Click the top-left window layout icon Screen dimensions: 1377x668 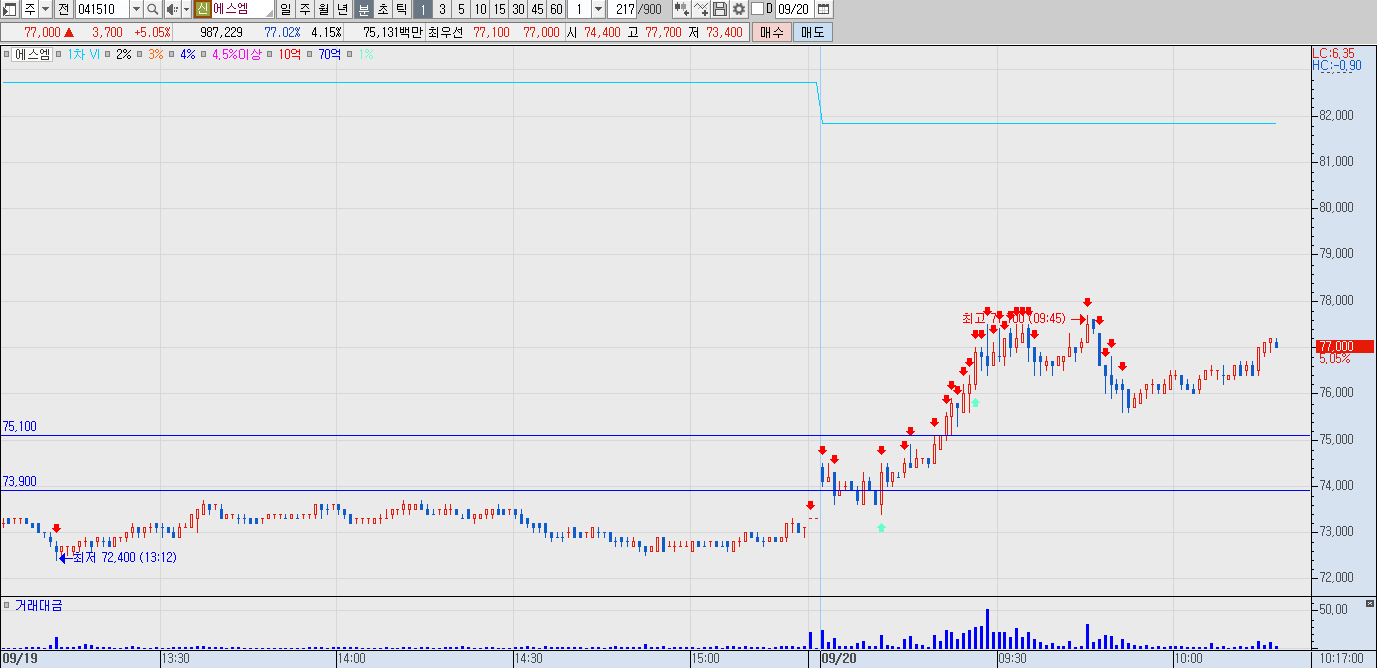10,9
